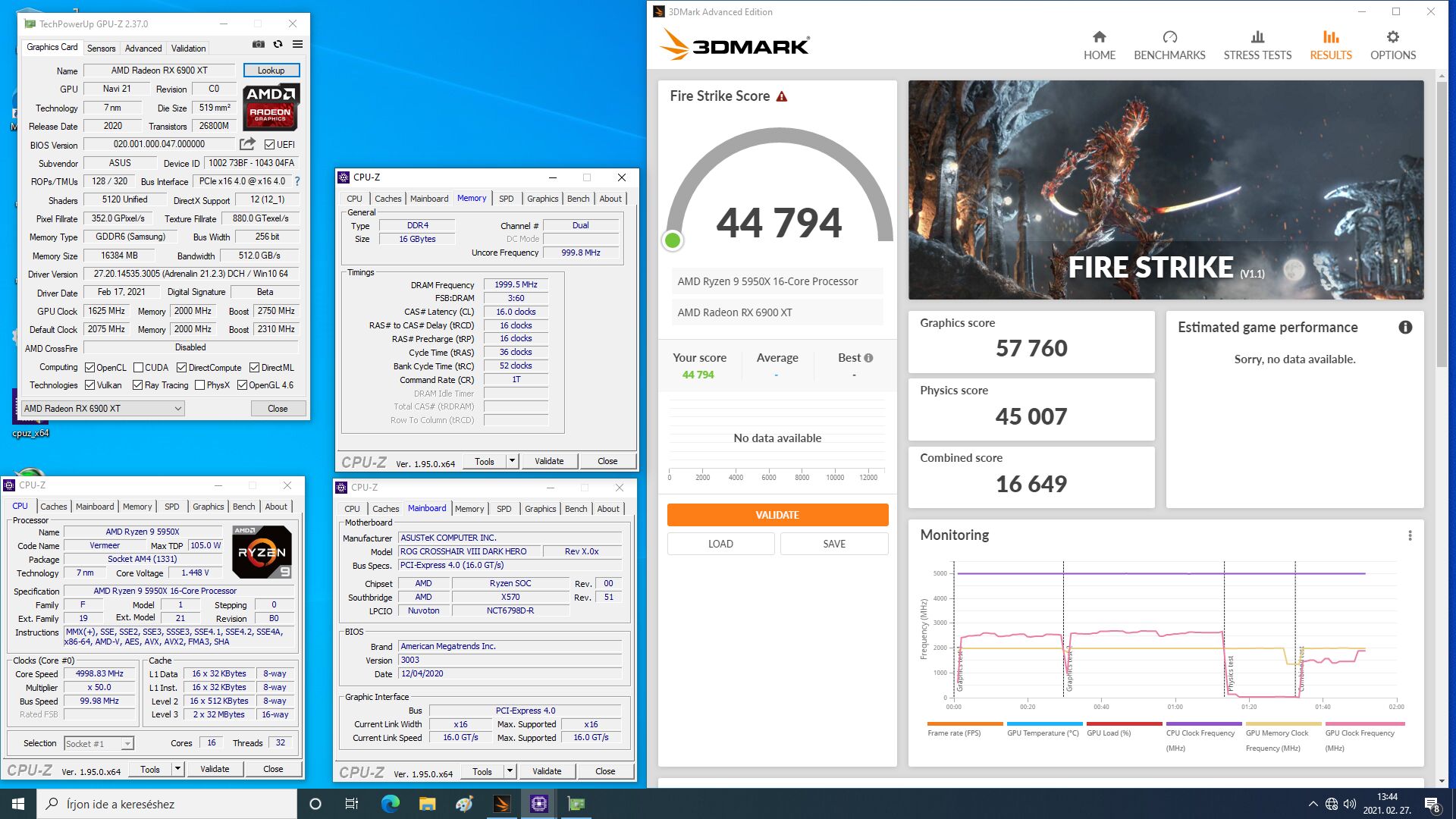
Task: Open Socket #1 selection dropdown
Action: pyautogui.click(x=127, y=744)
